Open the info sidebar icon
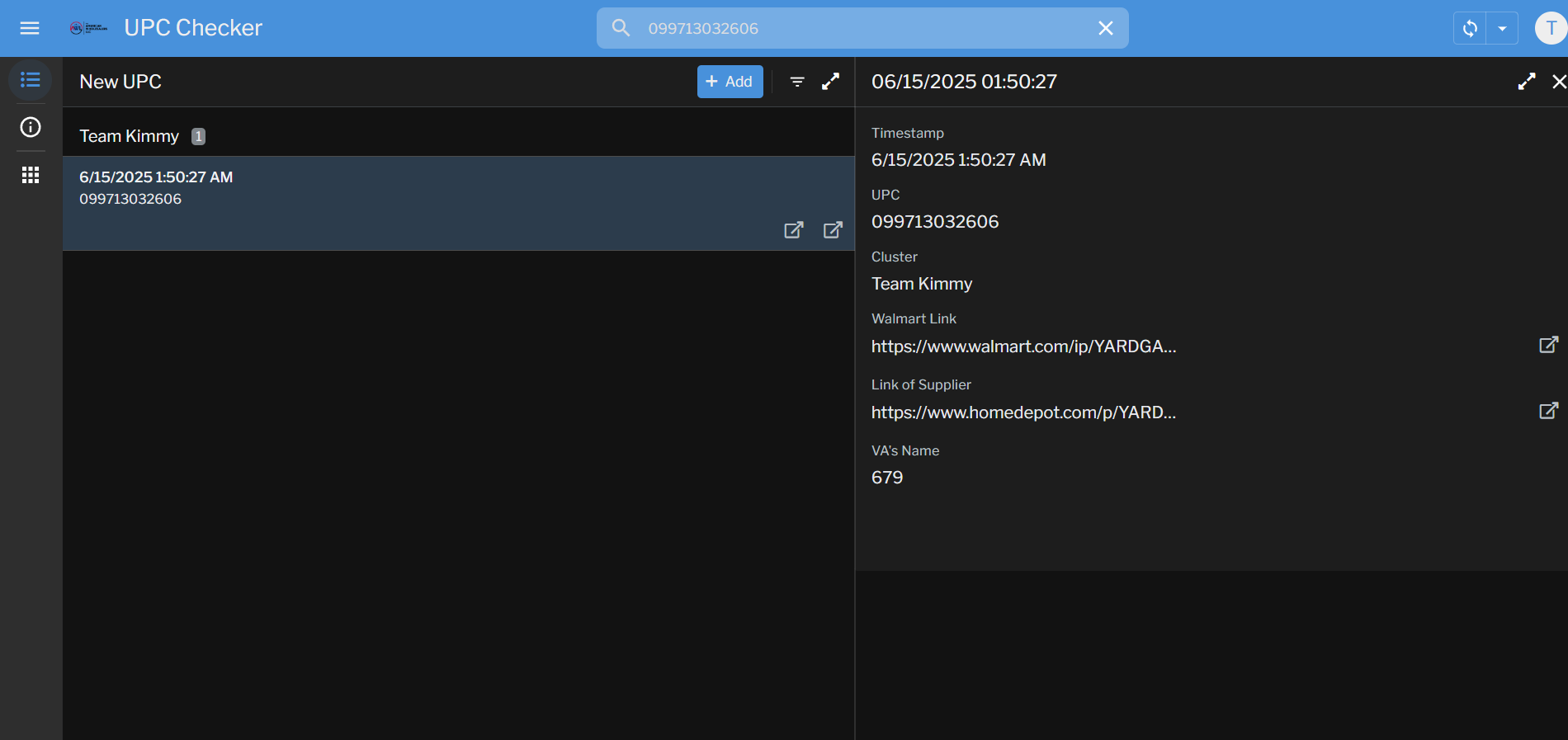This screenshot has width=1568, height=740. point(31,127)
